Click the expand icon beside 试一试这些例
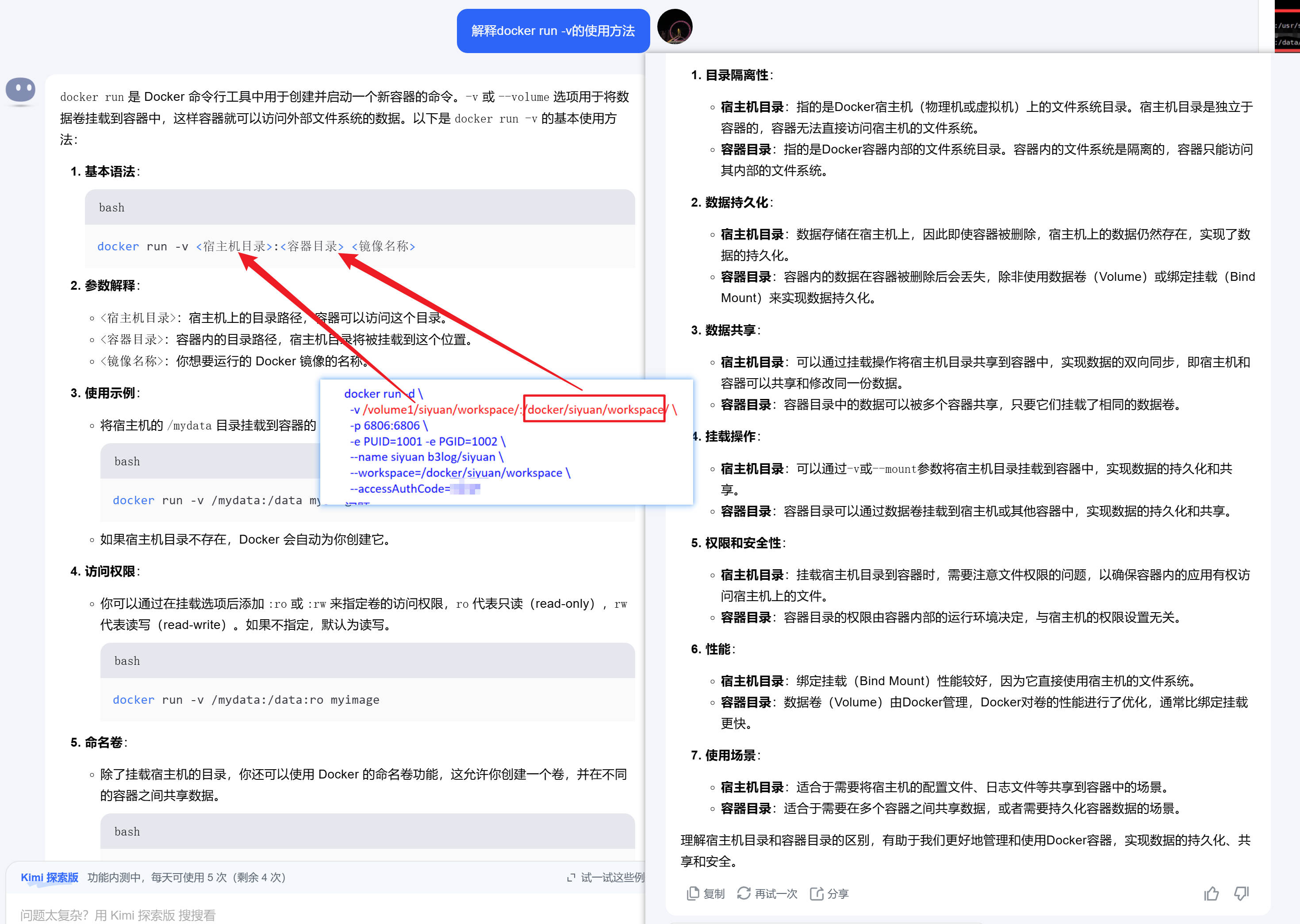The height and width of the screenshot is (924, 1300). (x=571, y=878)
